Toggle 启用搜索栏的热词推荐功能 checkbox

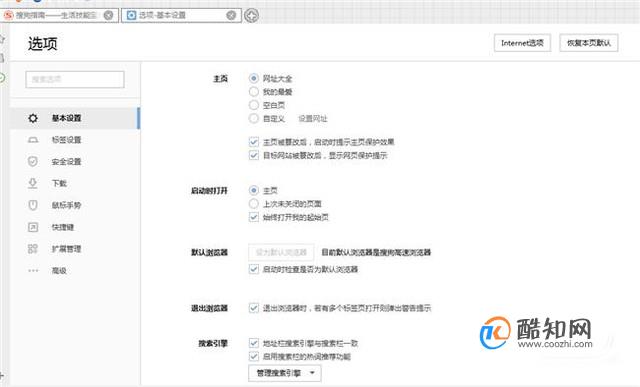253,356
